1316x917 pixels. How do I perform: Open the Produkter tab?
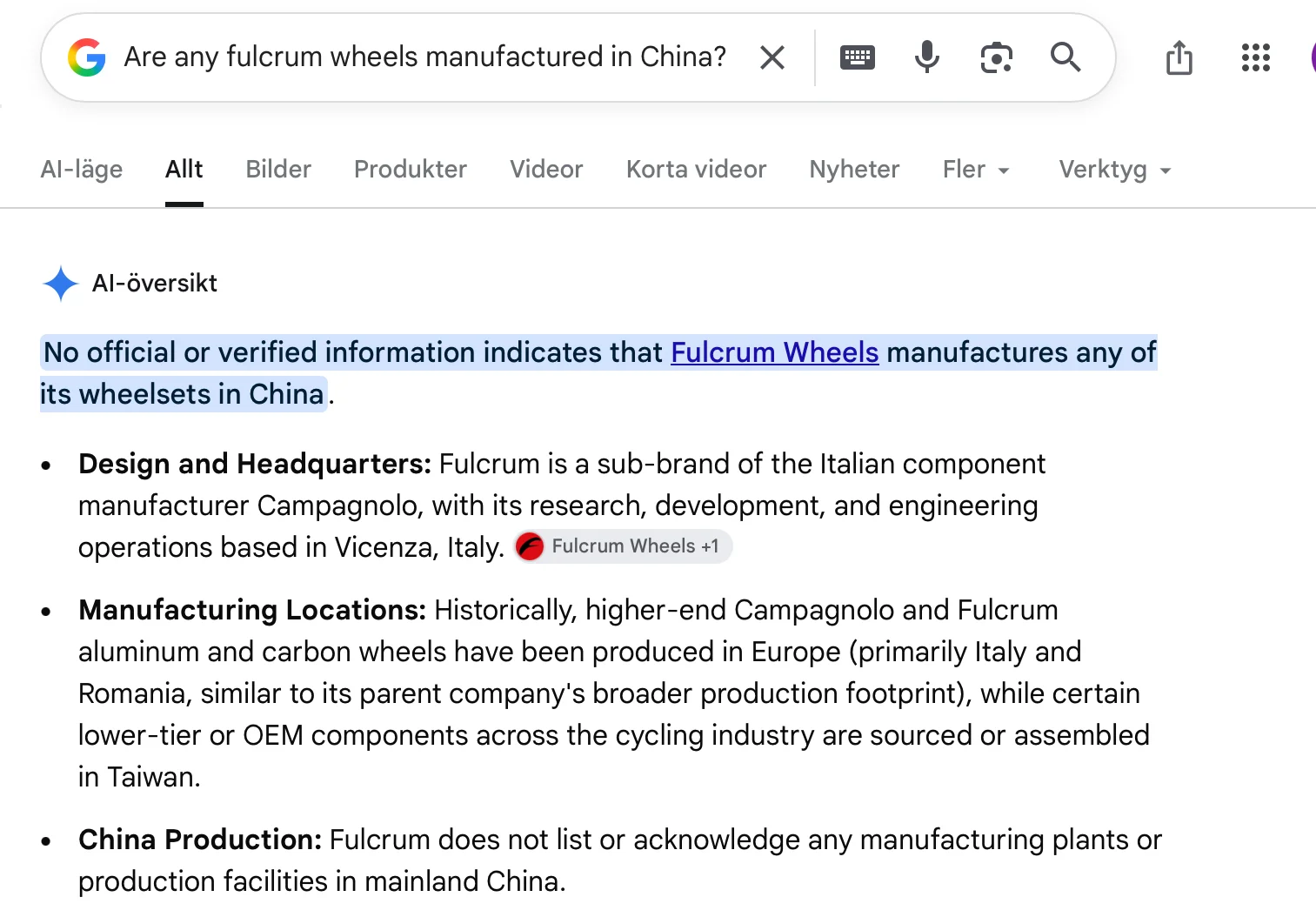point(411,170)
